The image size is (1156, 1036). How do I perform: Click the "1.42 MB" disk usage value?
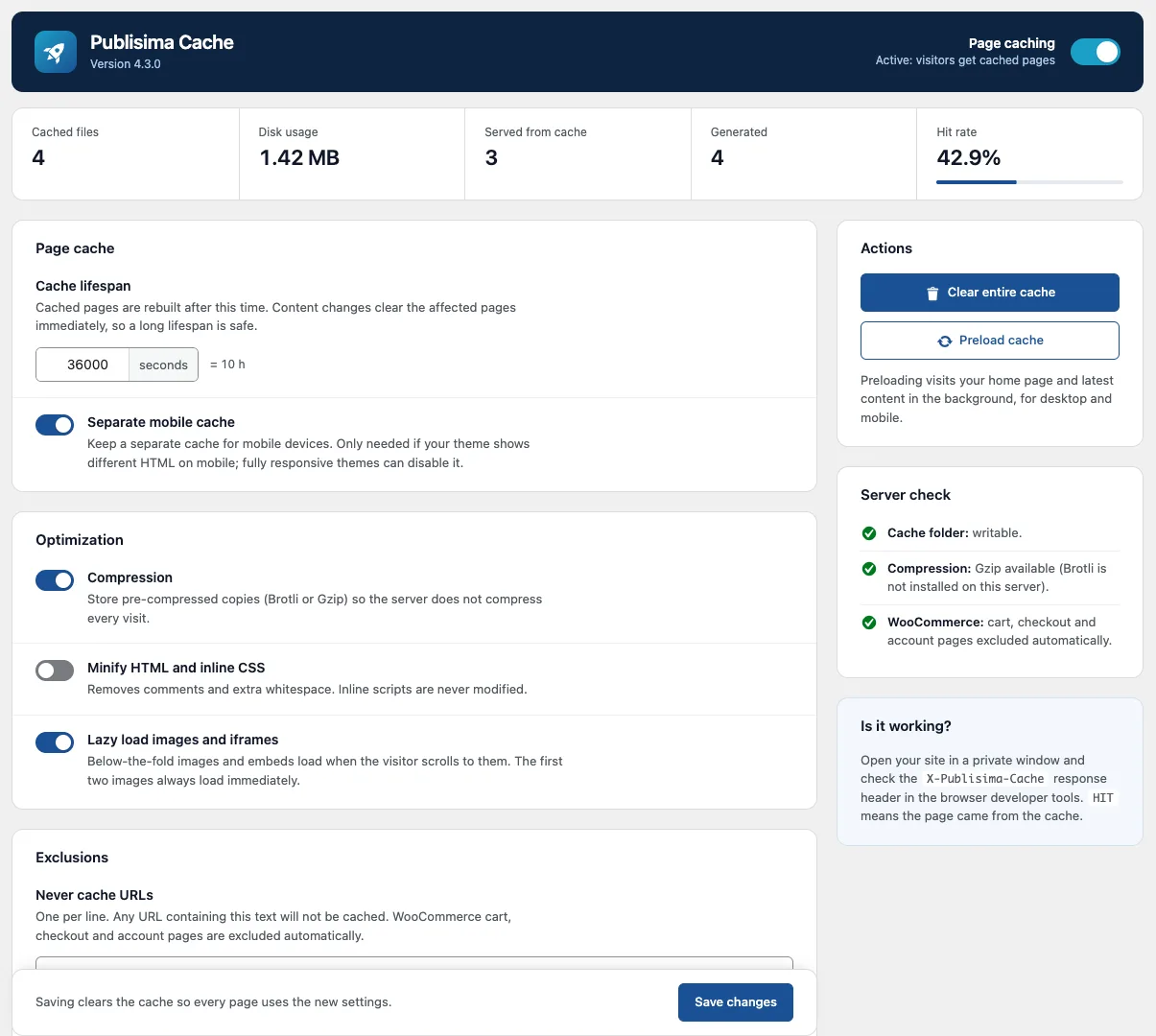[299, 158]
